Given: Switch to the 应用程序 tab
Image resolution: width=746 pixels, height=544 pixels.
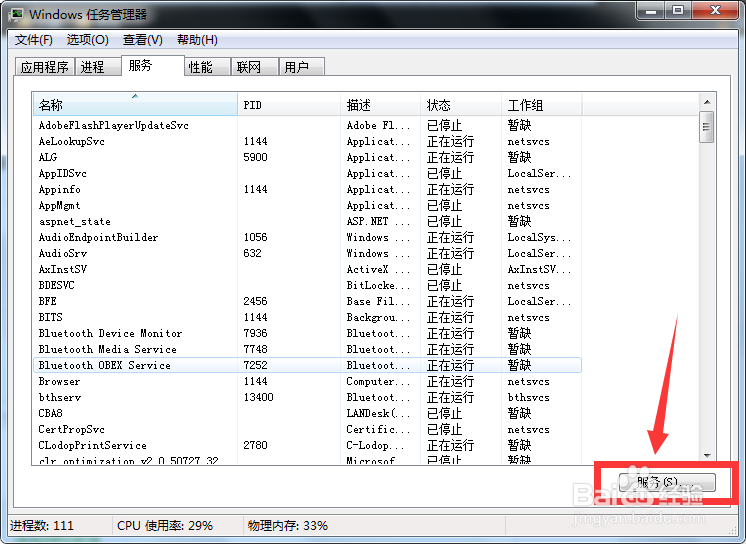Looking at the screenshot, I should (45, 67).
